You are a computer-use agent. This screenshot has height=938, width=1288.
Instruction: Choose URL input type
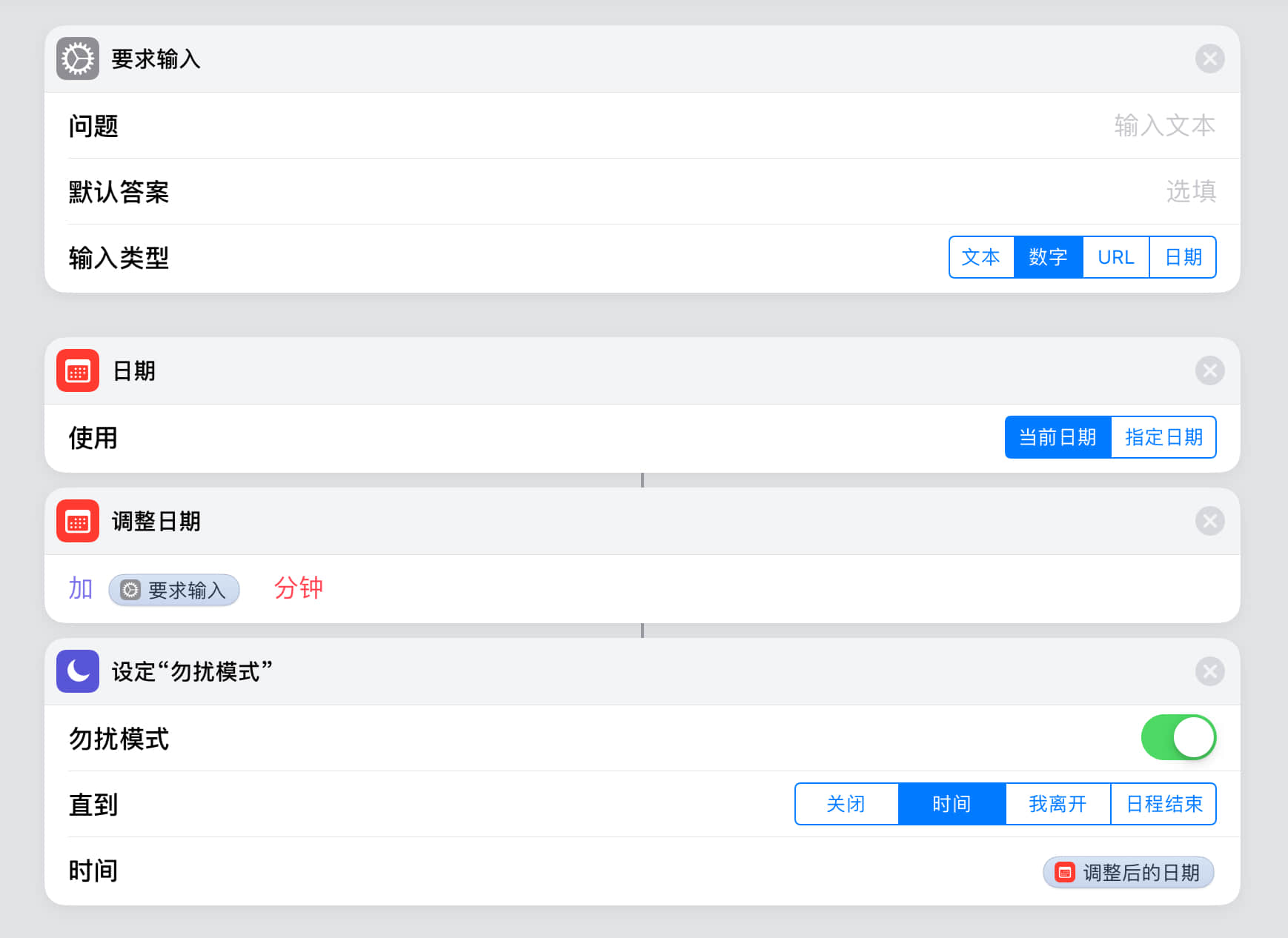coord(1115,257)
